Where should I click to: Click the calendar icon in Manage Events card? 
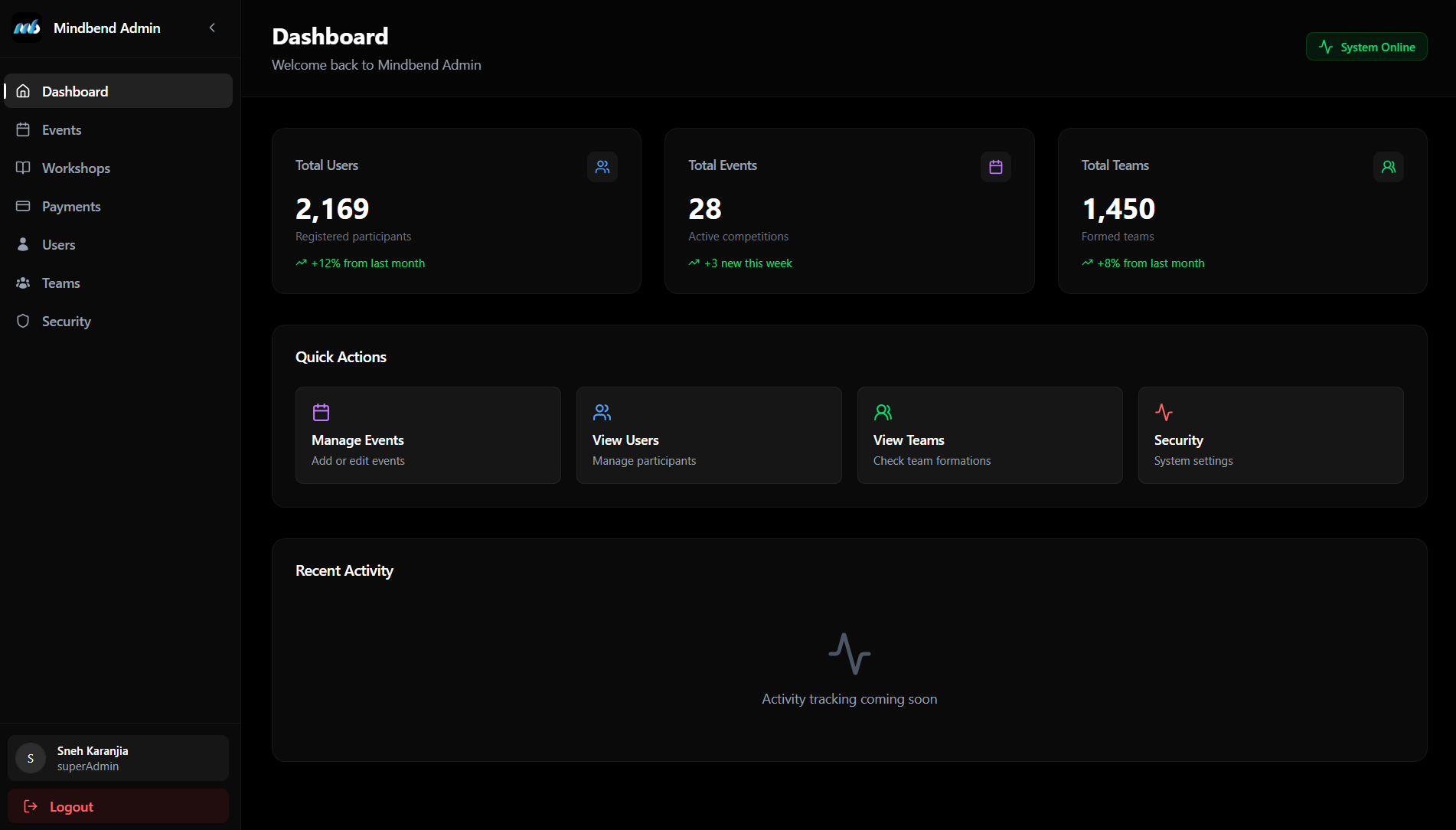pos(321,413)
